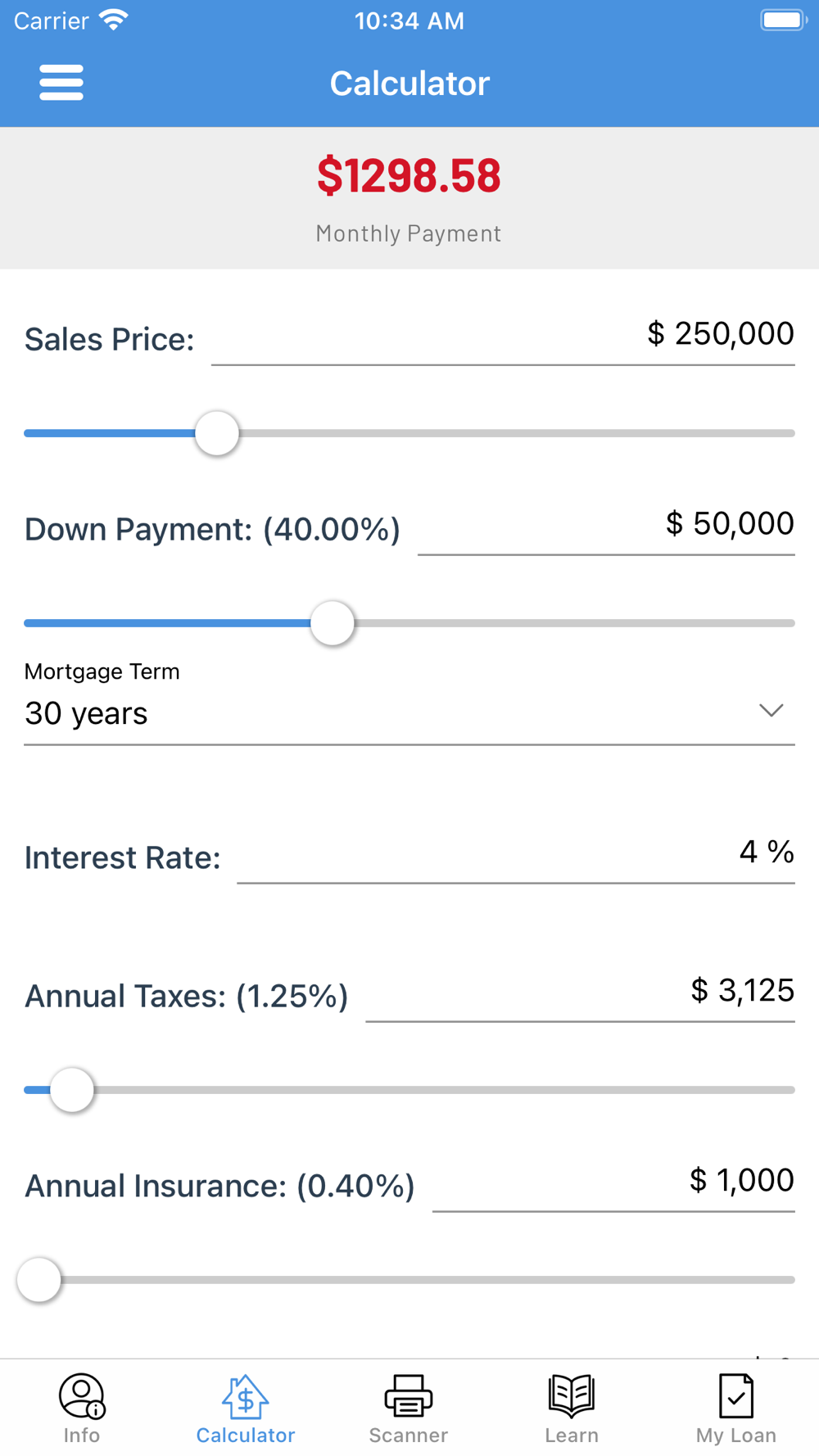Click the Annual Insurance slider handle
This screenshot has width=819, height=1456.
point(39,1280)
